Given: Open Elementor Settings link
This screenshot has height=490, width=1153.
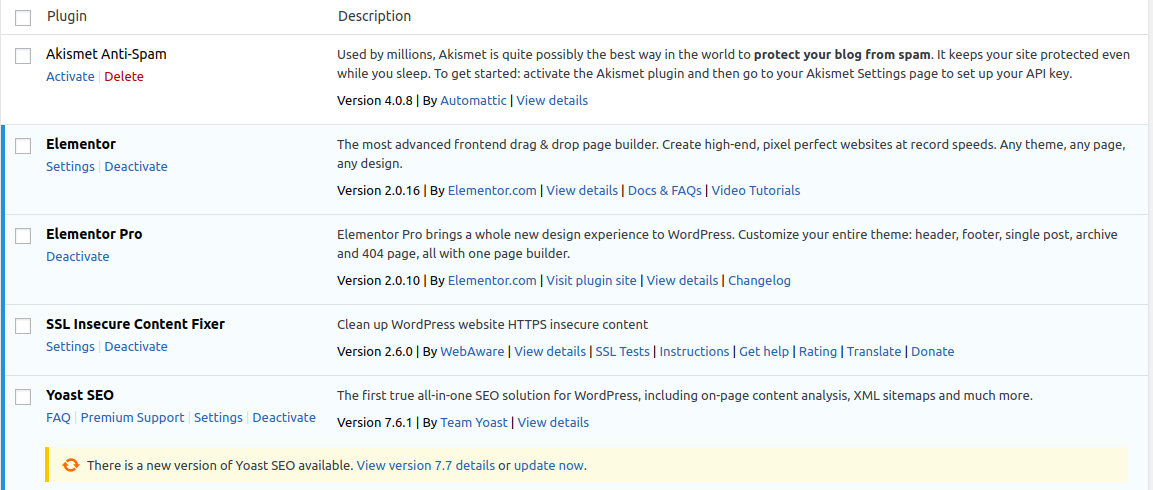Looking at the screenshot, I should pyautogui.click(x=70, y=167).
